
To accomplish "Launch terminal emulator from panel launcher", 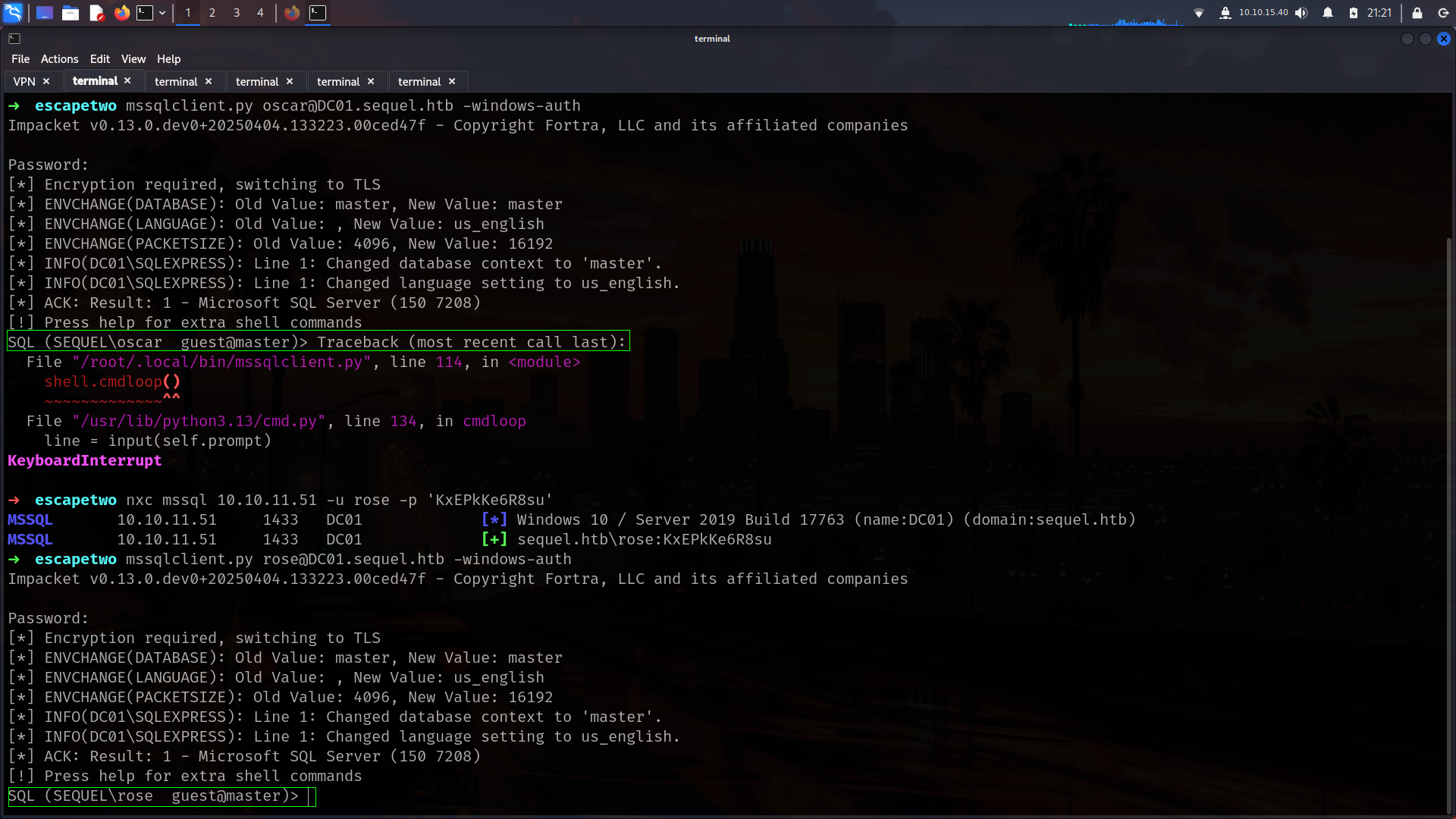I will click(145, 13).
